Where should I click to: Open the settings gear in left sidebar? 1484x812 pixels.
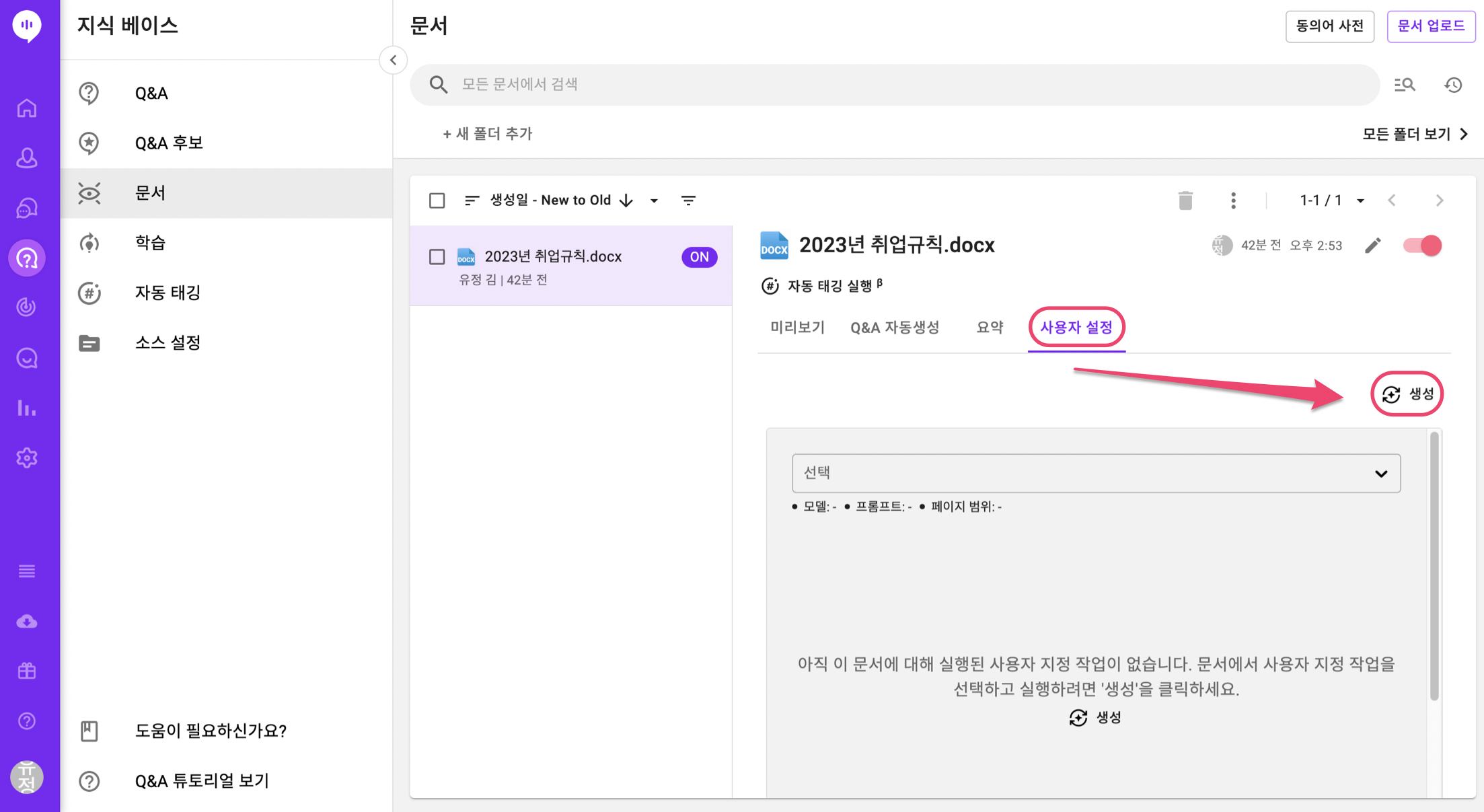(27, 458)
